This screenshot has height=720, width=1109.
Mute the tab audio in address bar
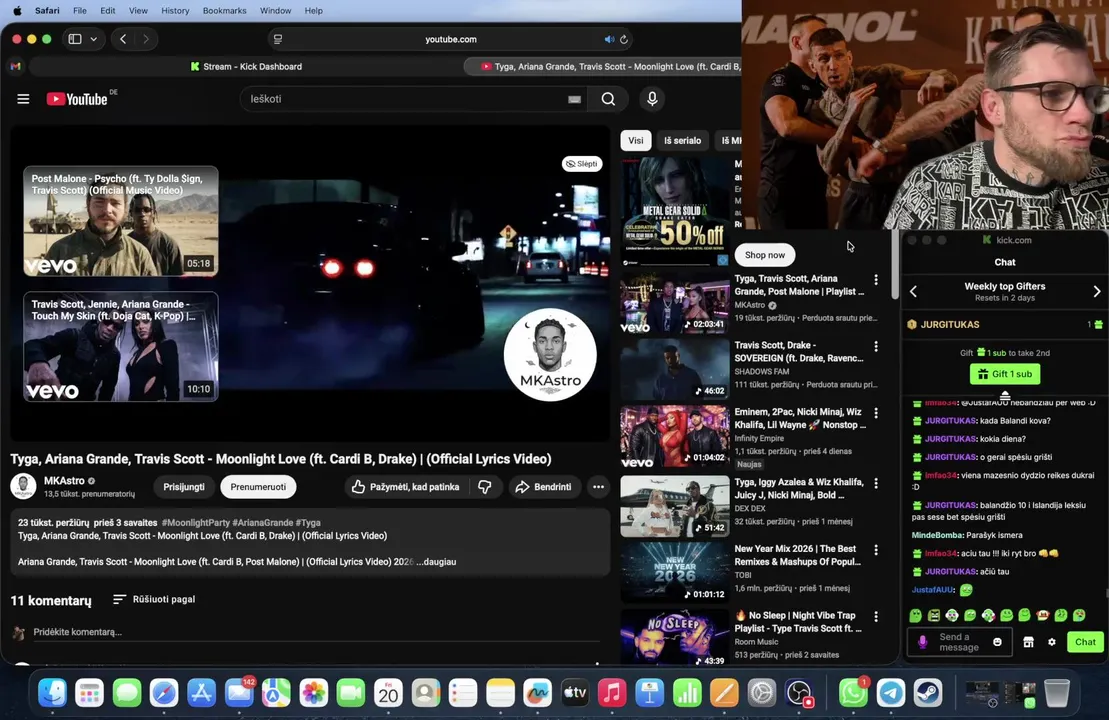(609, 40)
